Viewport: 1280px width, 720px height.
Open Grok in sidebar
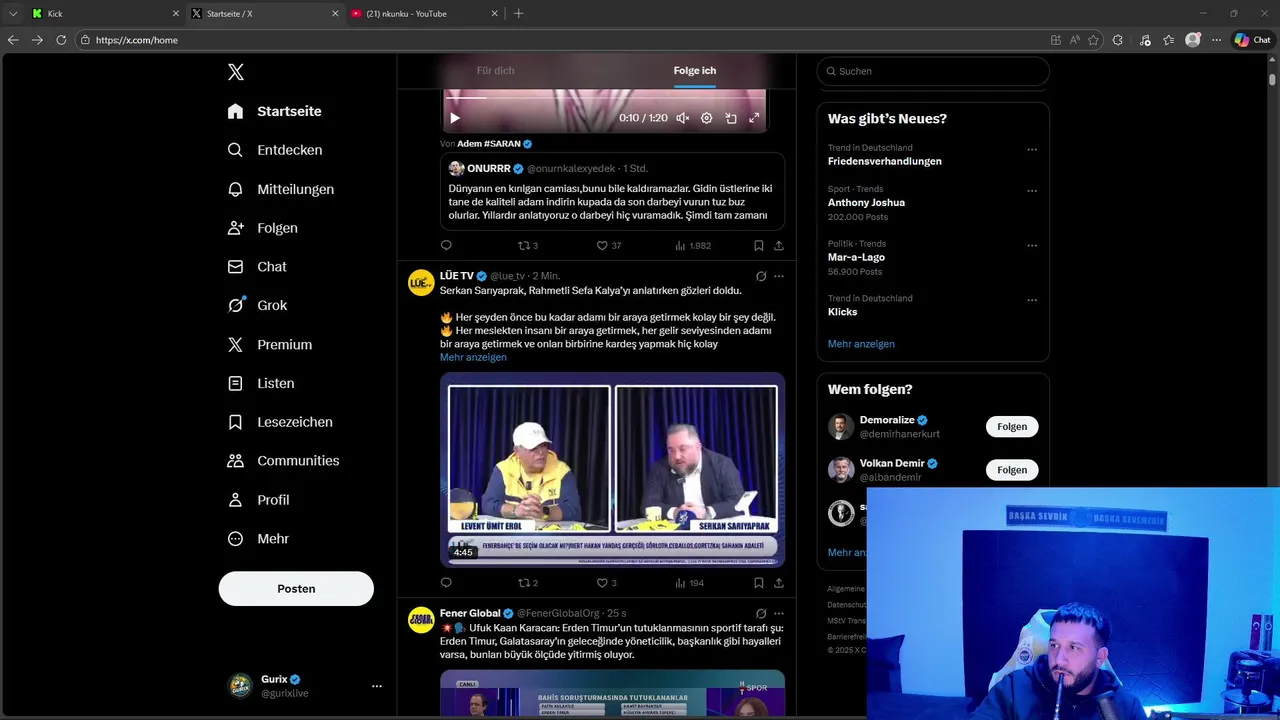point(256,305)
